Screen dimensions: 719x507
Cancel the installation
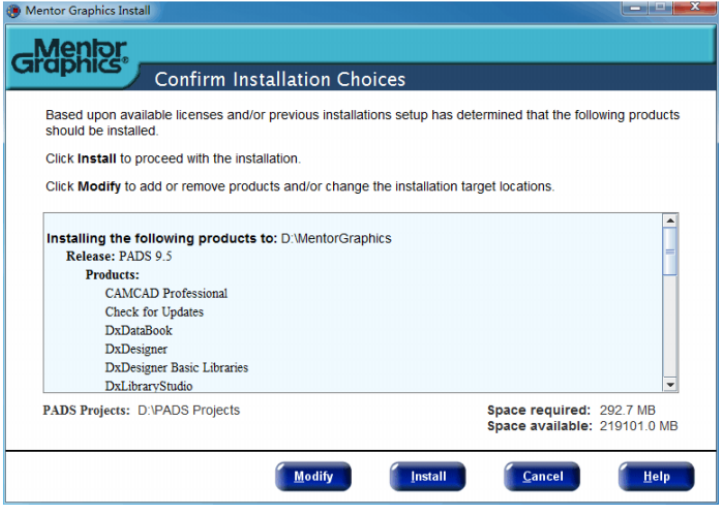point(542,476)
